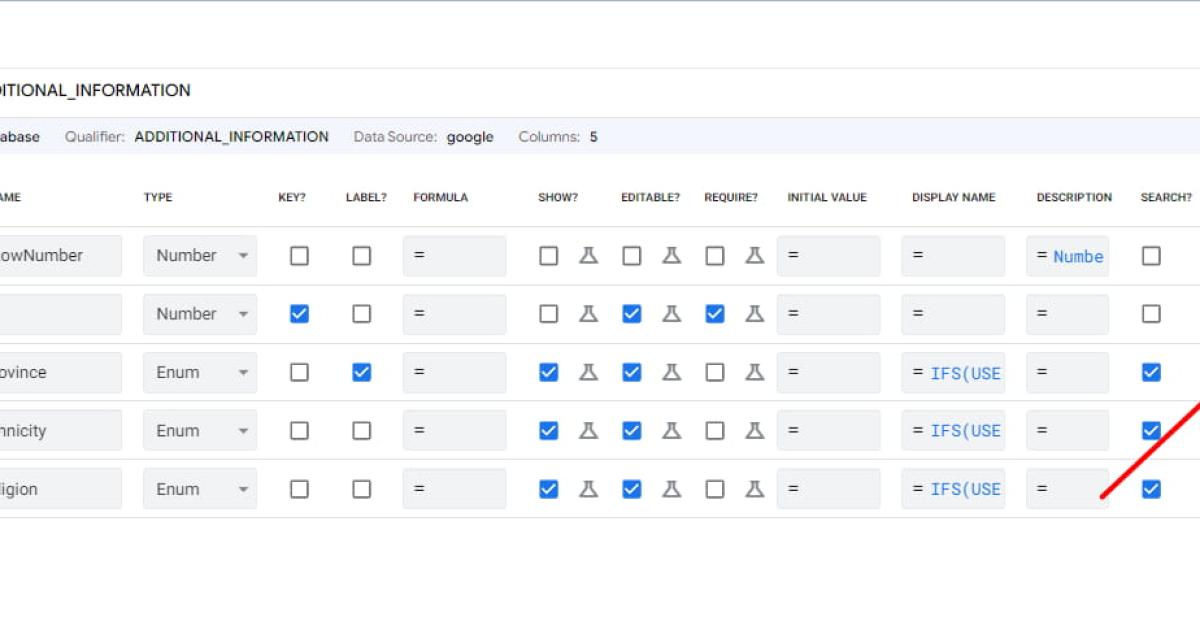
Task: Open the Require flask icon for Ethnicity
Action: [x=753, y=430]
